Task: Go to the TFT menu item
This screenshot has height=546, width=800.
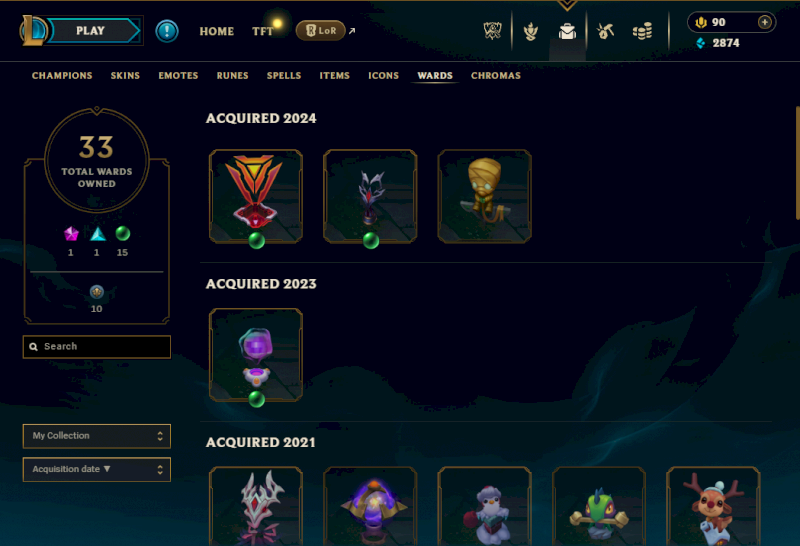Action: (x=262, y=32)
